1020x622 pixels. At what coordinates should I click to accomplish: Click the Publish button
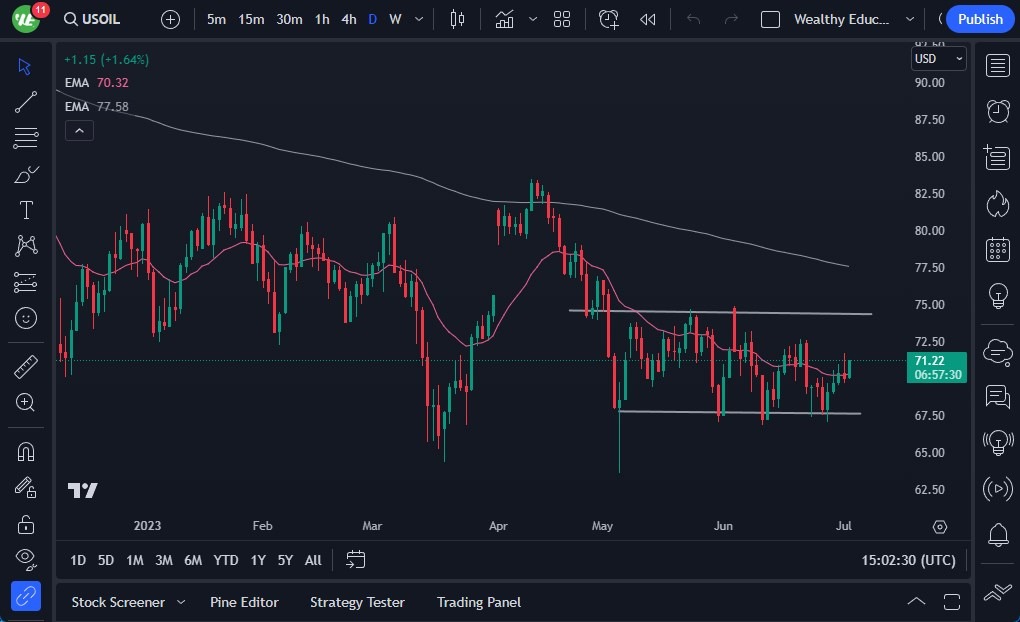(x=979, y=19)
